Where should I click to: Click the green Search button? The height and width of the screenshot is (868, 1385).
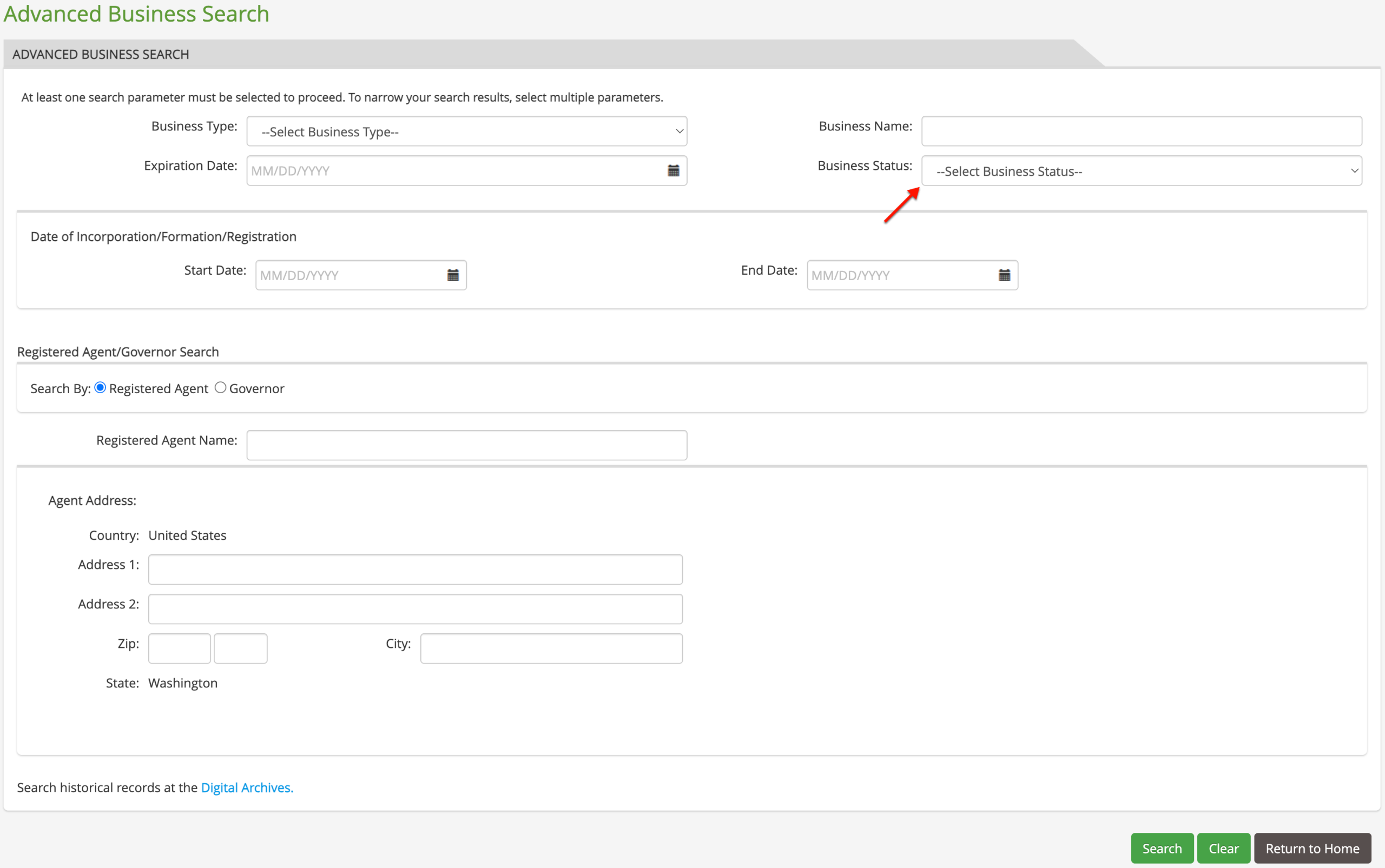pyautogui.click(x=1162, y=848)
